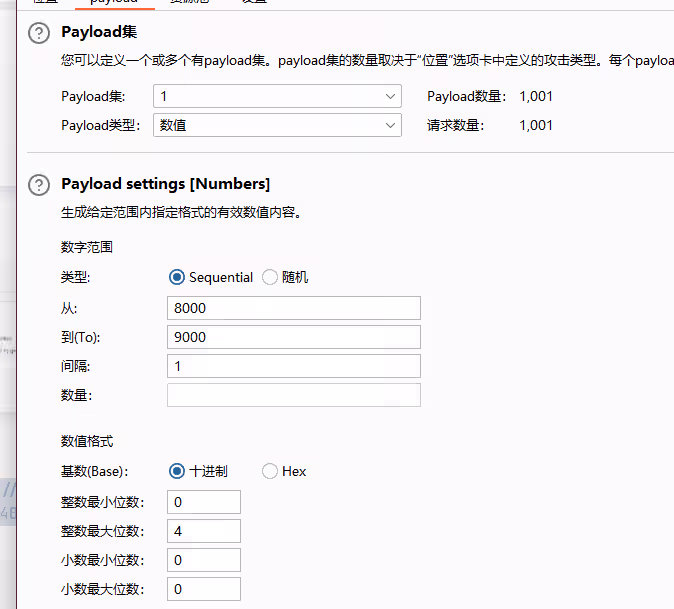Open the 设置 tab
Viewport: 674px width, 609px height.
pos(254,3)
